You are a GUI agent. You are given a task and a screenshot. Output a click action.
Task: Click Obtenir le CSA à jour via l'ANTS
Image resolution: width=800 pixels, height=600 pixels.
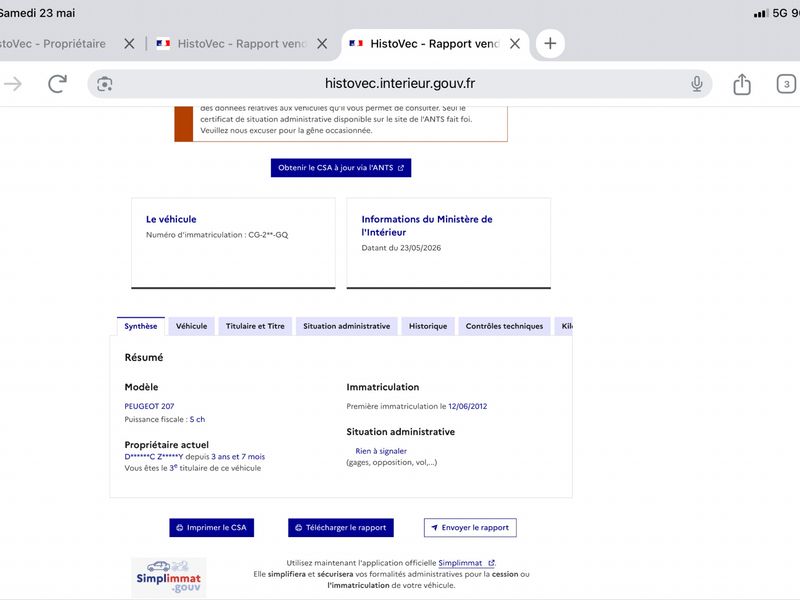[x=341, y=168]
